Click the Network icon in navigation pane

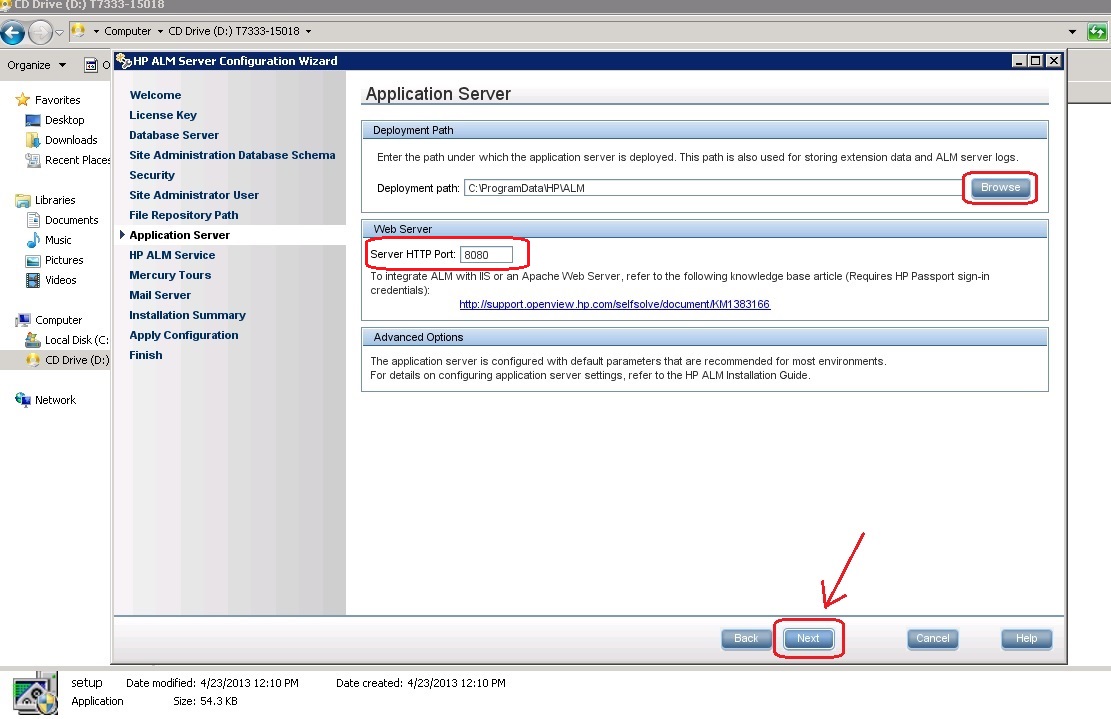point(23,400)
